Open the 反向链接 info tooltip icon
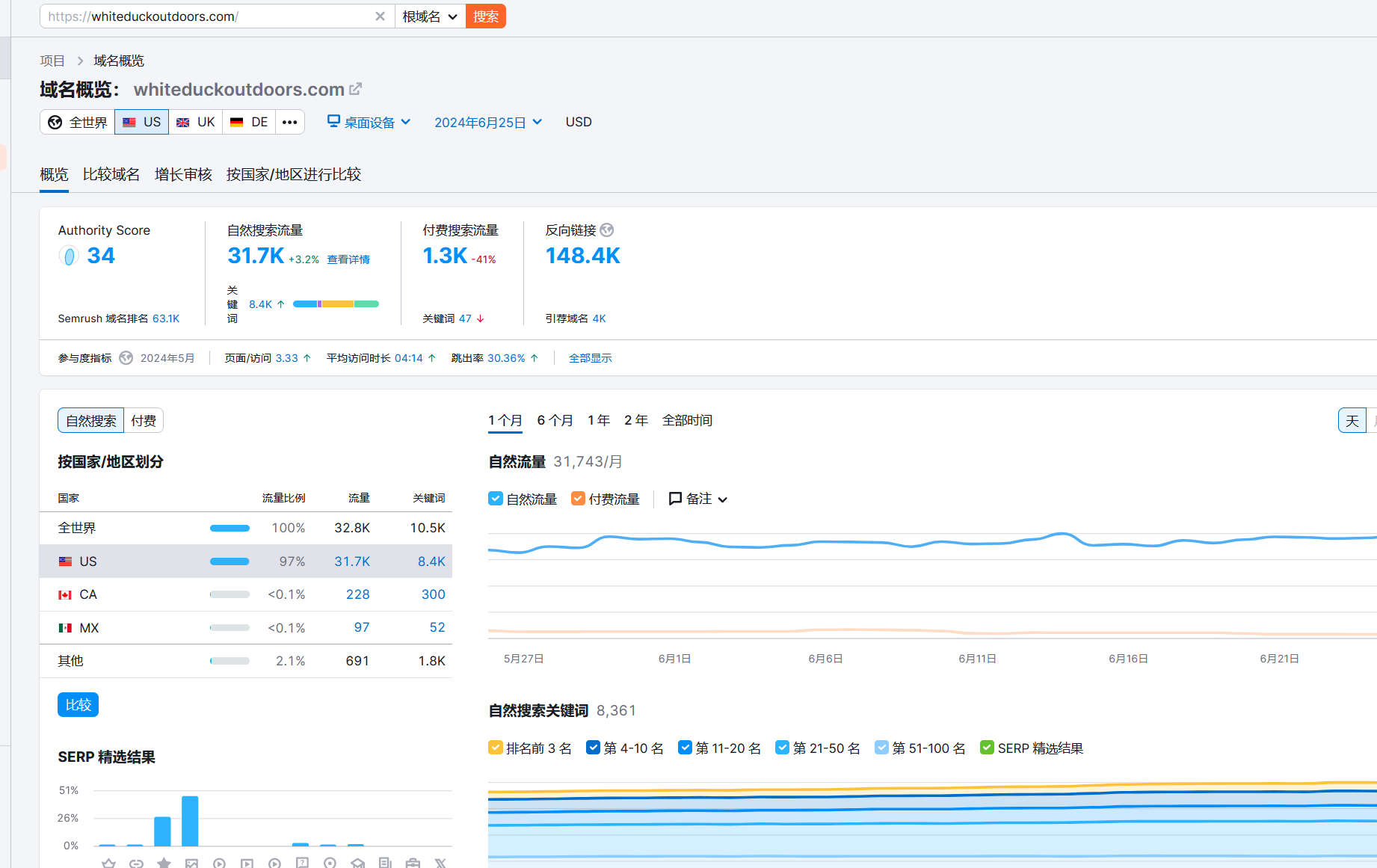Image resolution: width=1377 pixels, height=868 pixels. [607, 230]
